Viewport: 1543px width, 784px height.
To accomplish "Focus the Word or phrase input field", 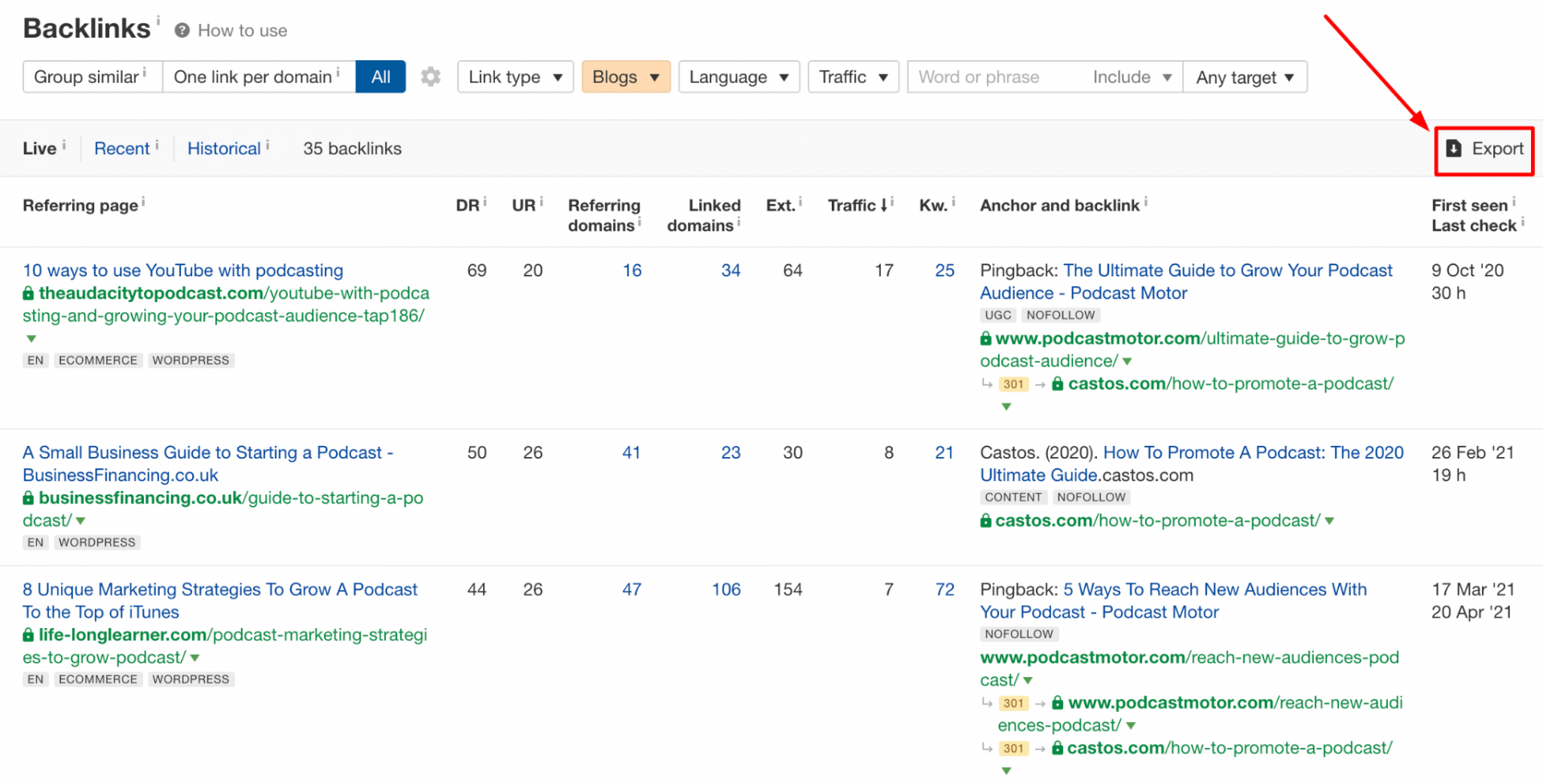I will (x=995, y=77).
